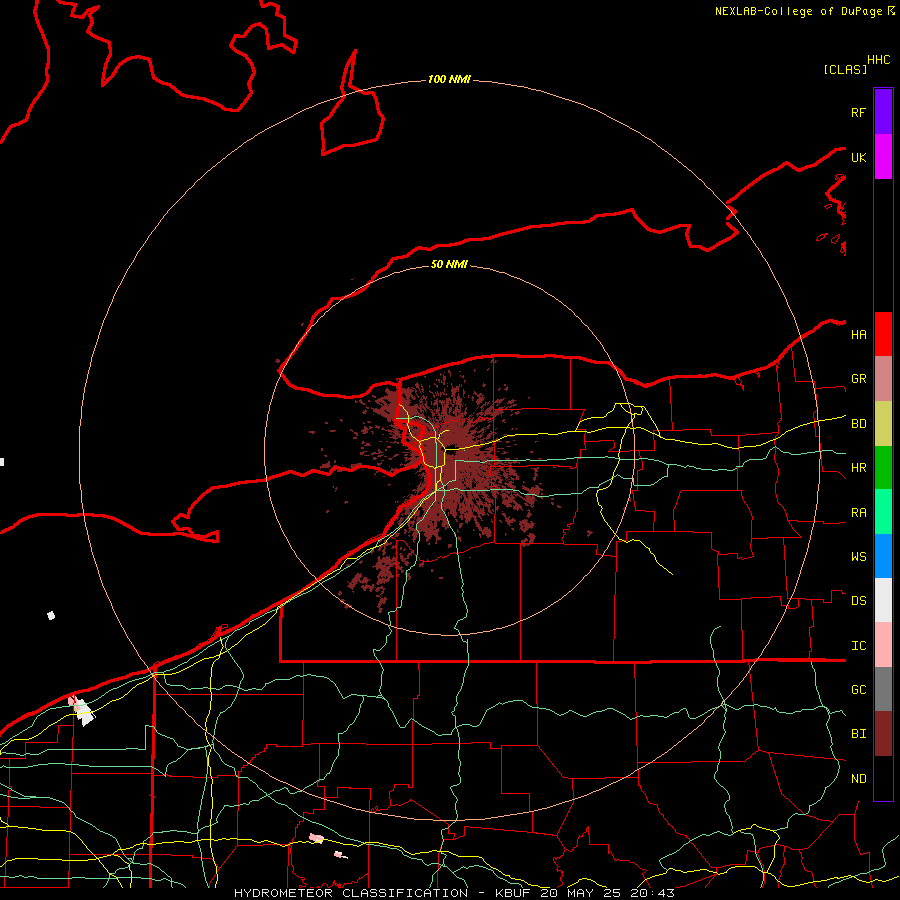Click the '100 NMI' range ring label

coord(449,79)
